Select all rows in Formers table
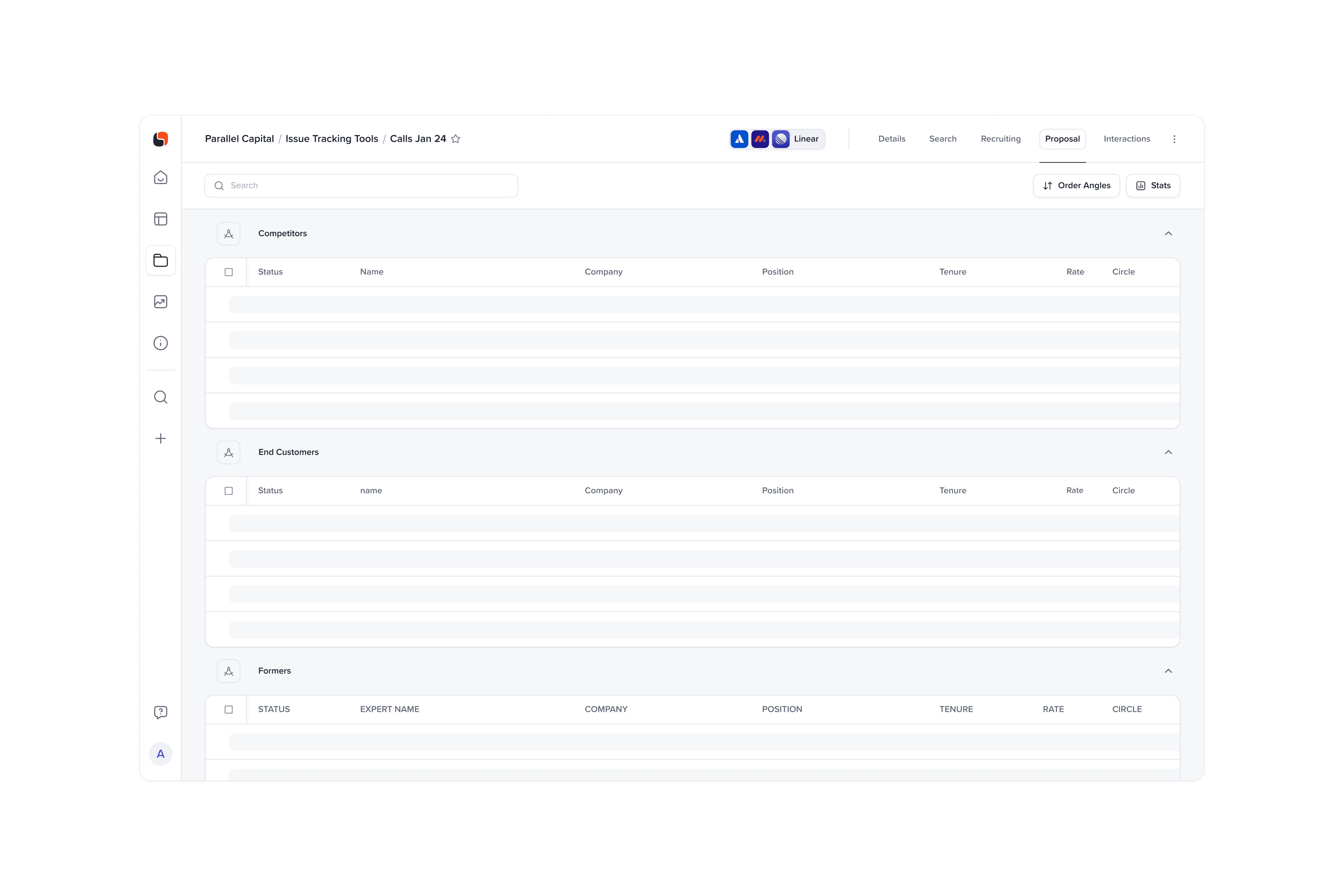 [229, 709]
